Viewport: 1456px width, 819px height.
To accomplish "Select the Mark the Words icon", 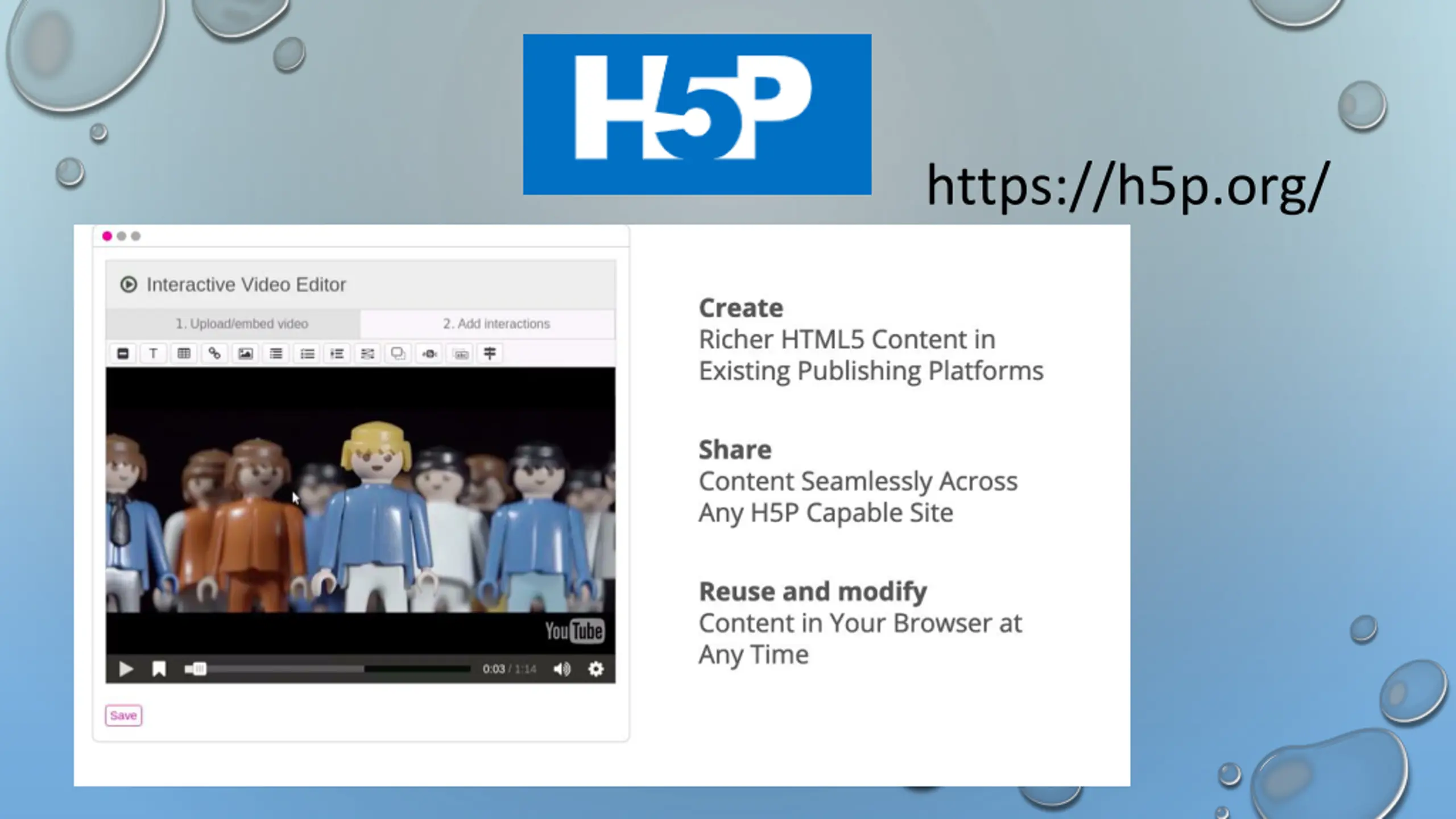I will (429, 354).
